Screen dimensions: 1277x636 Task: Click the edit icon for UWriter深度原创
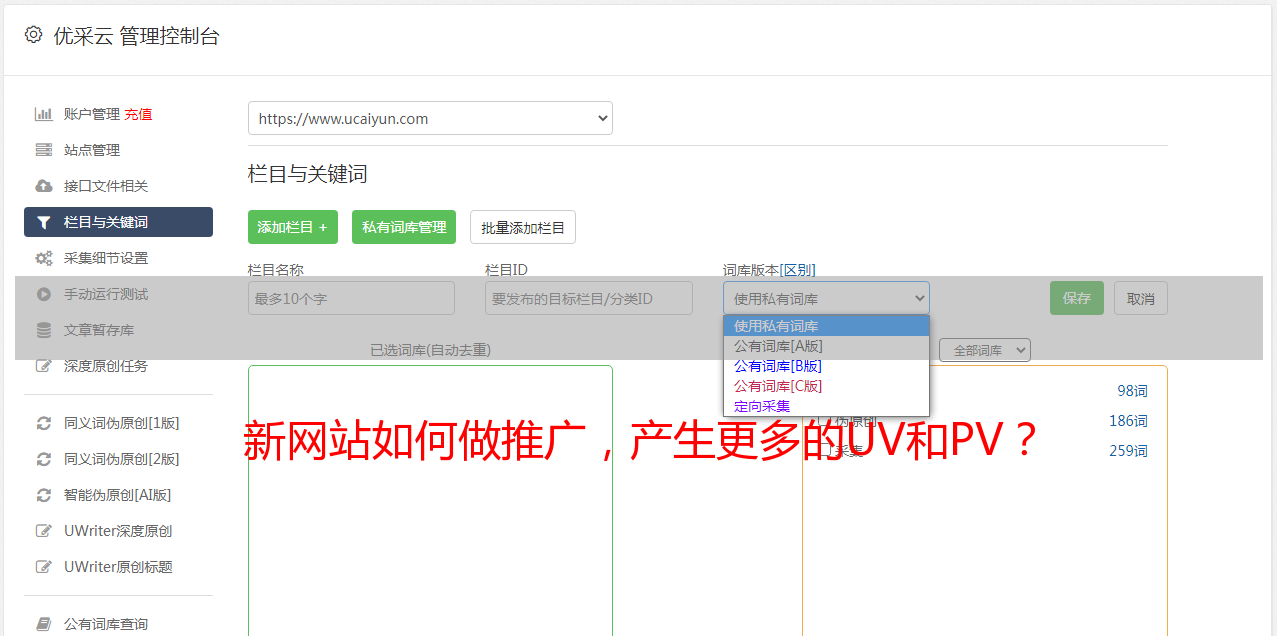pyautogui.click(x=43, y=531)
